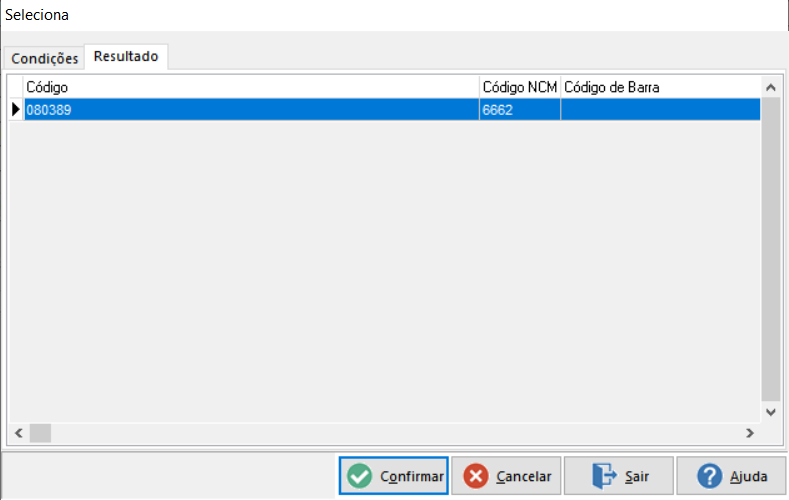Open Ajuda help button
The image size is (789, 500).
(x=731, y=476)
